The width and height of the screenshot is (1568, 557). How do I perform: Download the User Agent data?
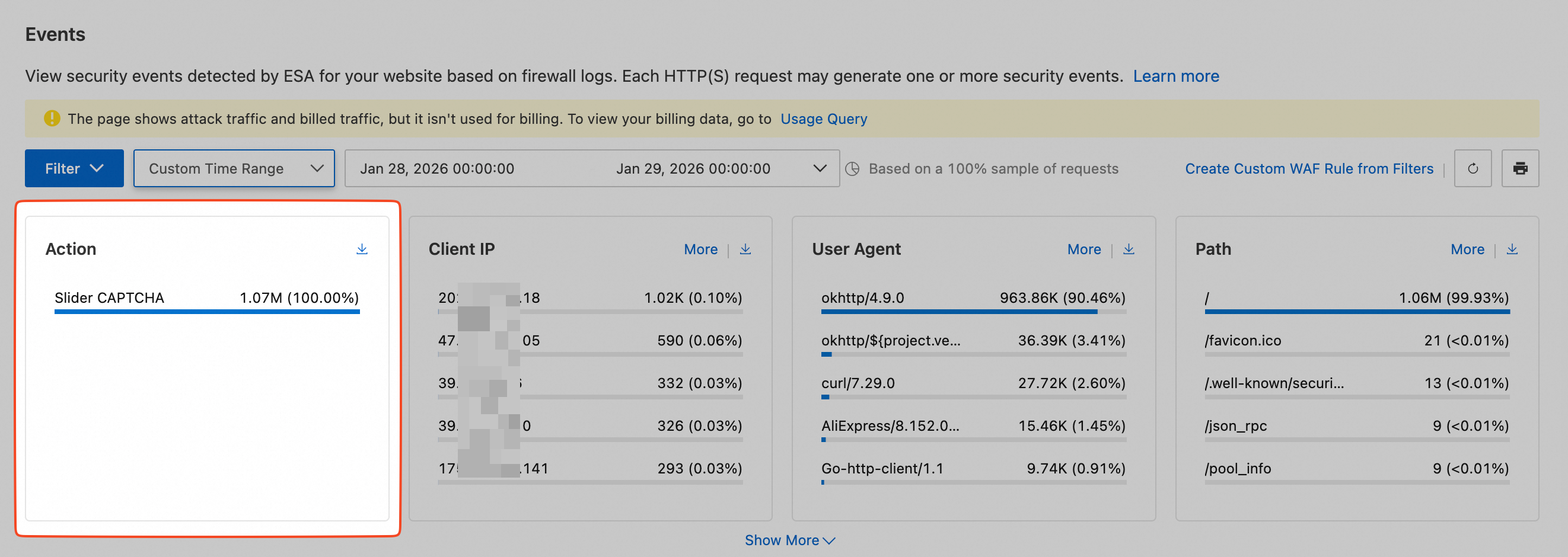(x=1129, y=249)
